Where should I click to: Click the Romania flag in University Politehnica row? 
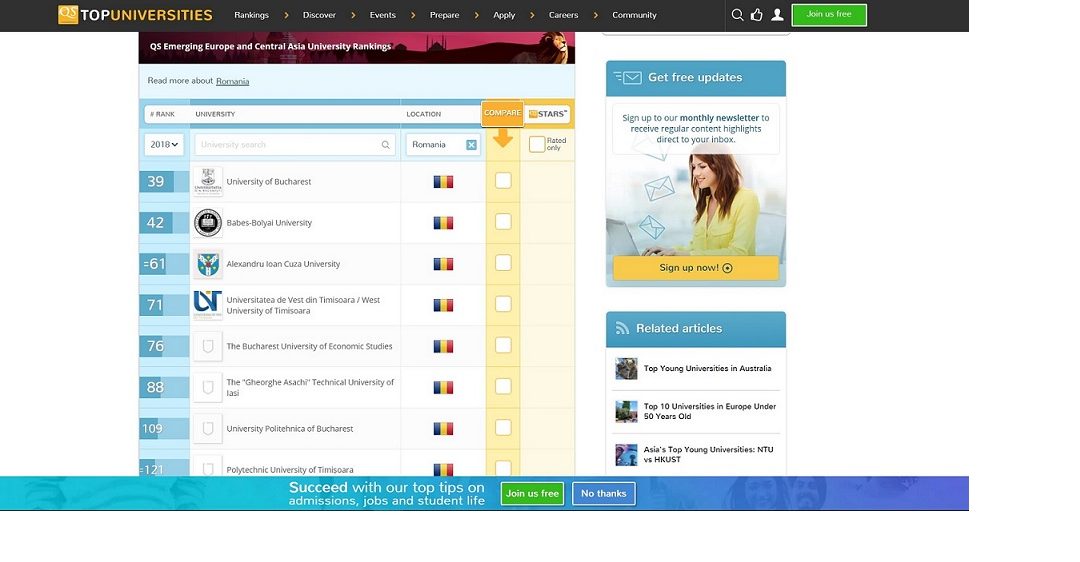click(x=444, y=428)
